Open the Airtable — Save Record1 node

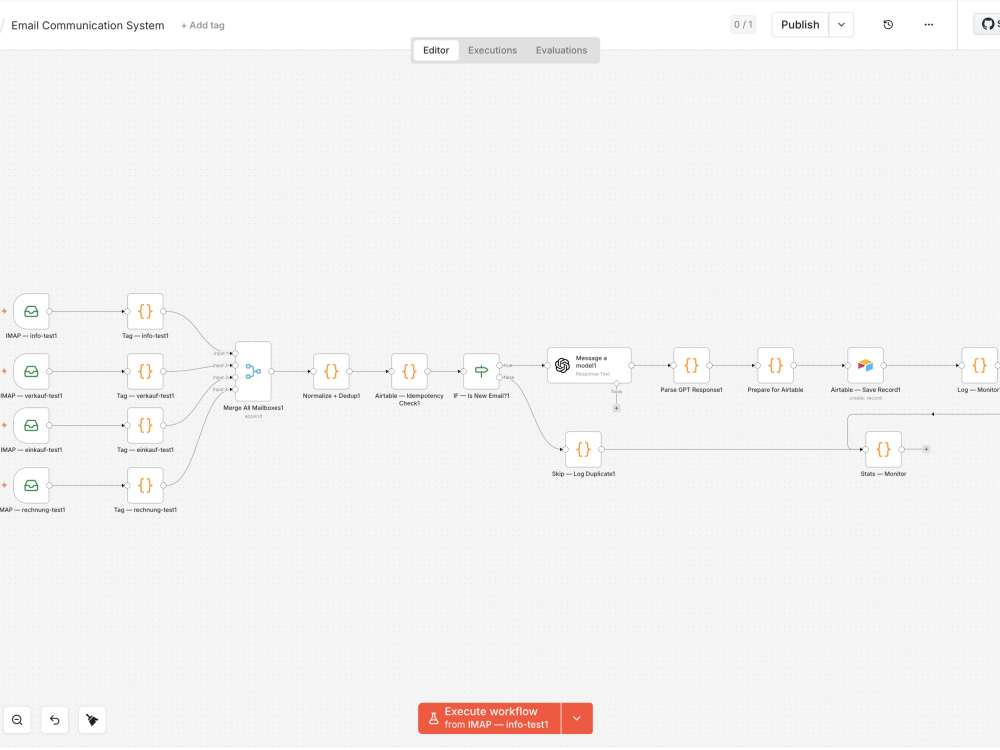tap(865, 365)
